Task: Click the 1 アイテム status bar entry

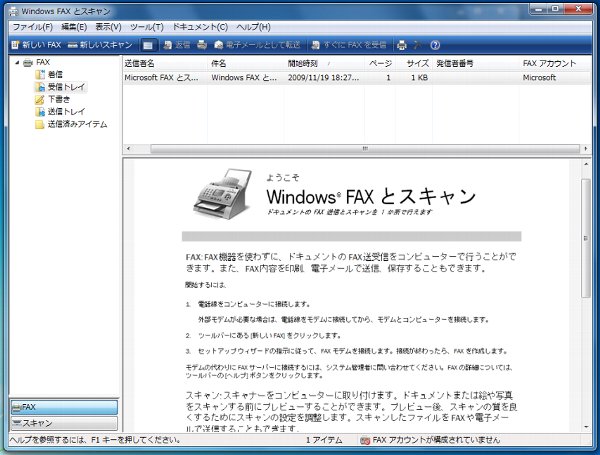Action: 324,440
